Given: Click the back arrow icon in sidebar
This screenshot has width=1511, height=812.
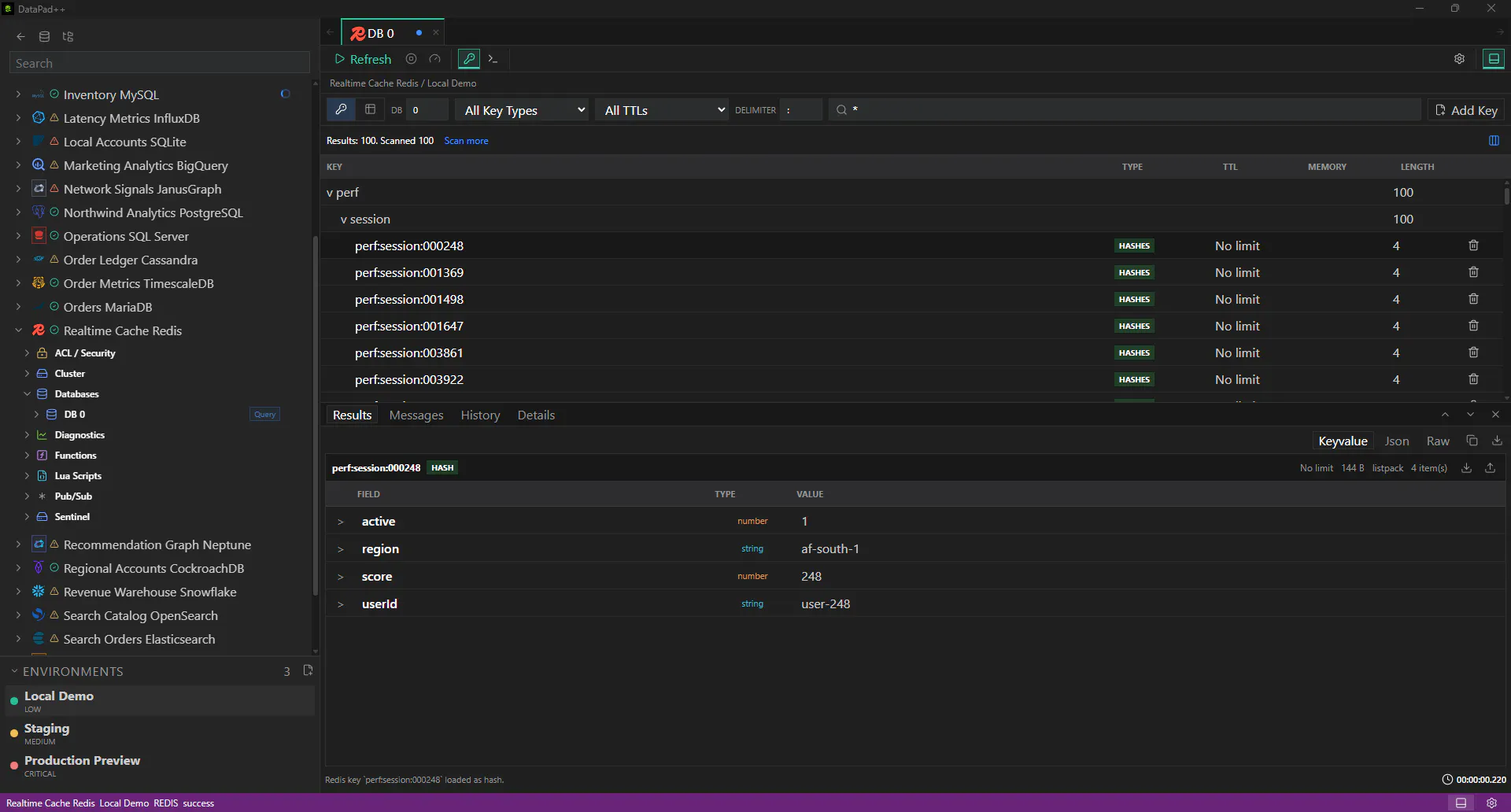Looking at the screenshot, I should point(21,36).
